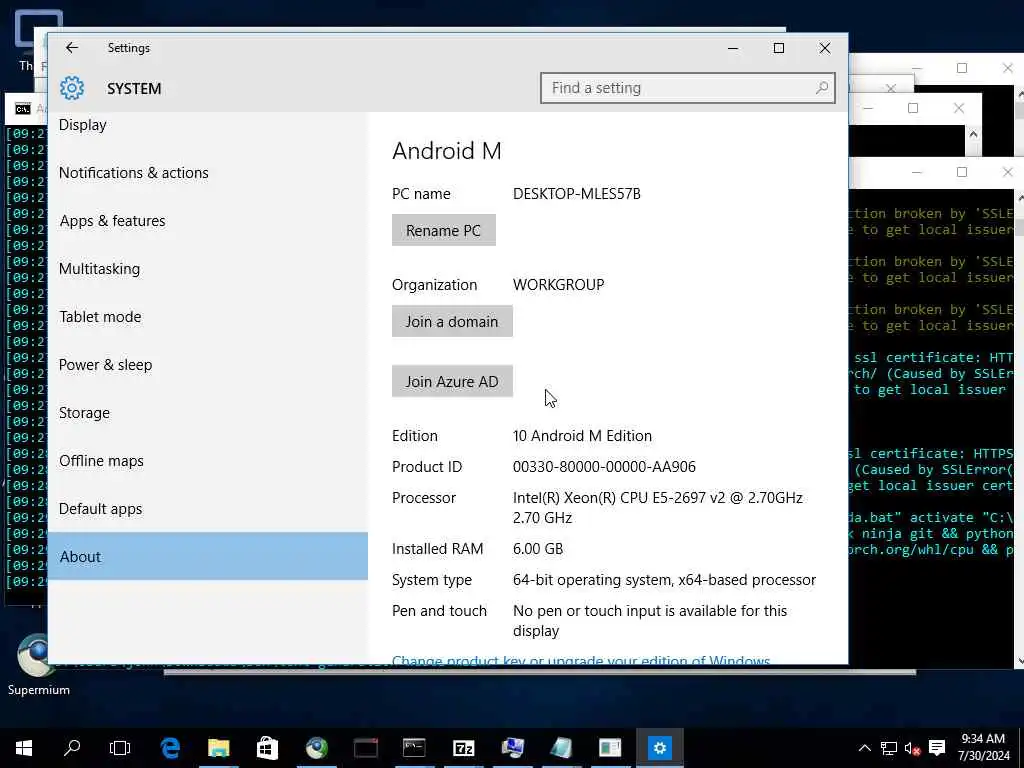
Task: Switch to the 7-Zip taskbar icon
Action: click(463, 748)
